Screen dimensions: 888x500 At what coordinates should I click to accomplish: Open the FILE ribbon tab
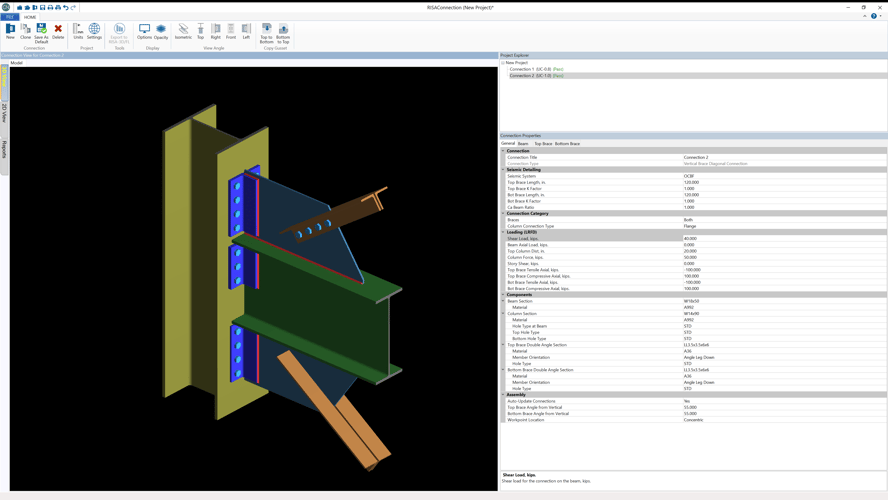[10, 17]
